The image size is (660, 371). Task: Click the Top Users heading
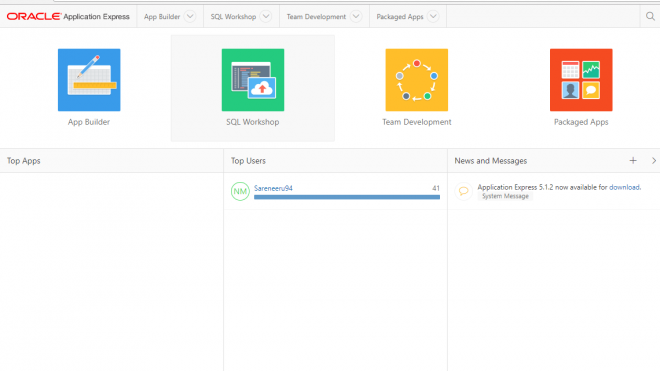click(x=248, y=161)
